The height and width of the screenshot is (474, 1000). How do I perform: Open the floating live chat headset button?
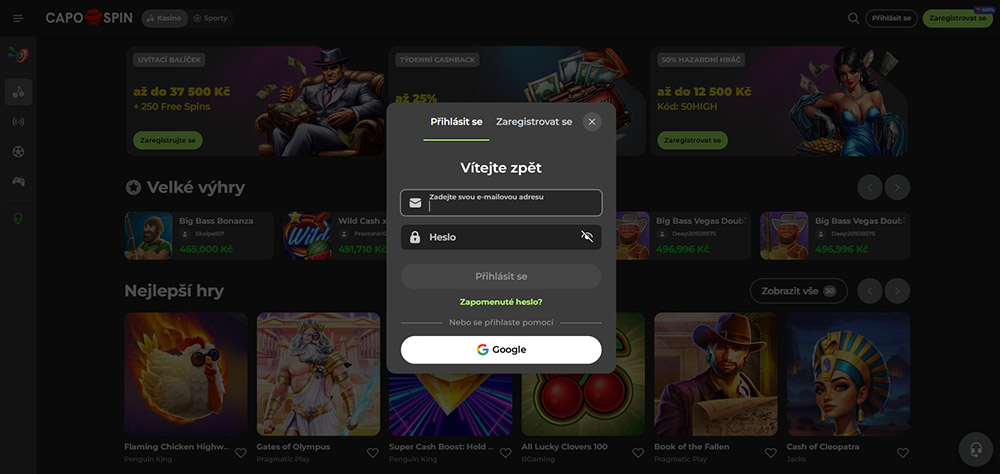pyautogui.click(x=976, y=450)
